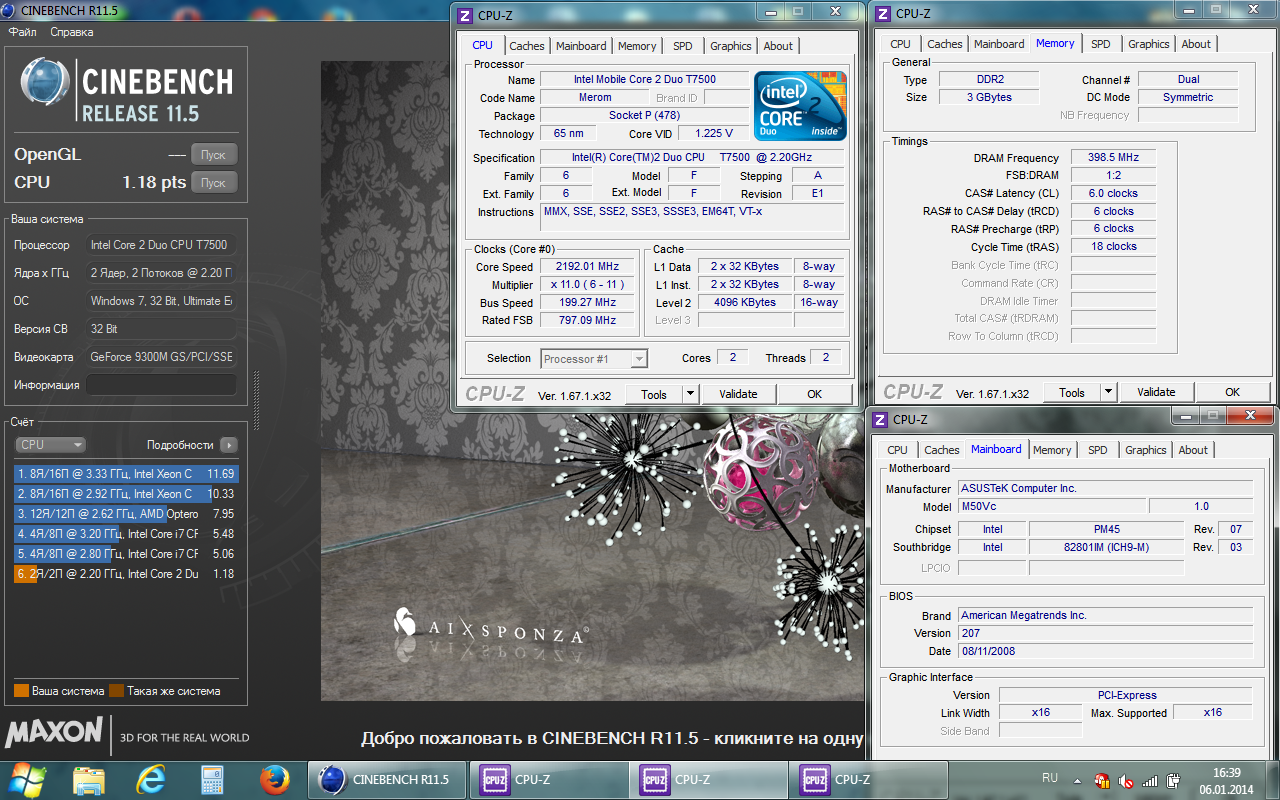Open Файл menu in Cinebench
1280x800 pixels.
pos(23,32)
